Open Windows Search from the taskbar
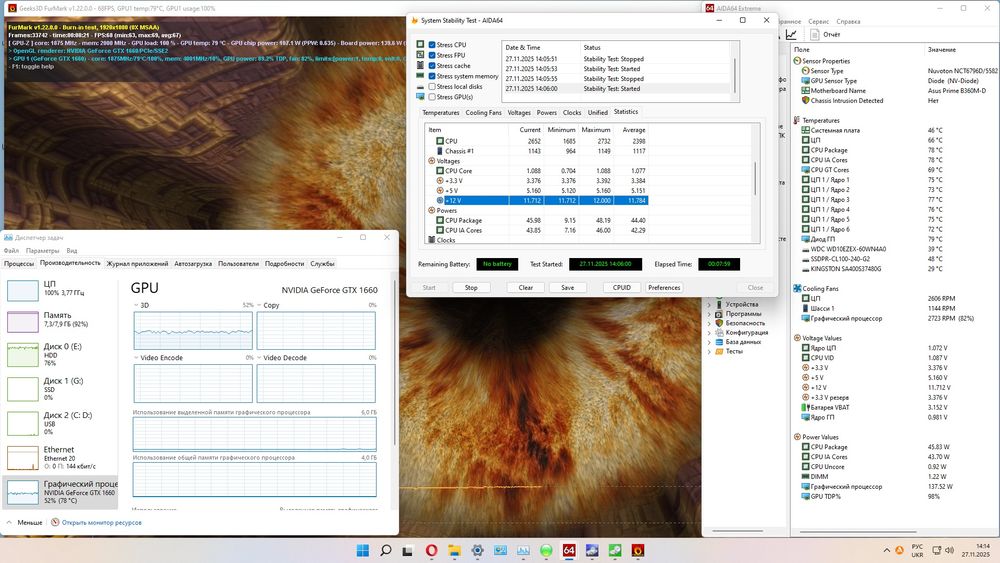 coord(385,550)
